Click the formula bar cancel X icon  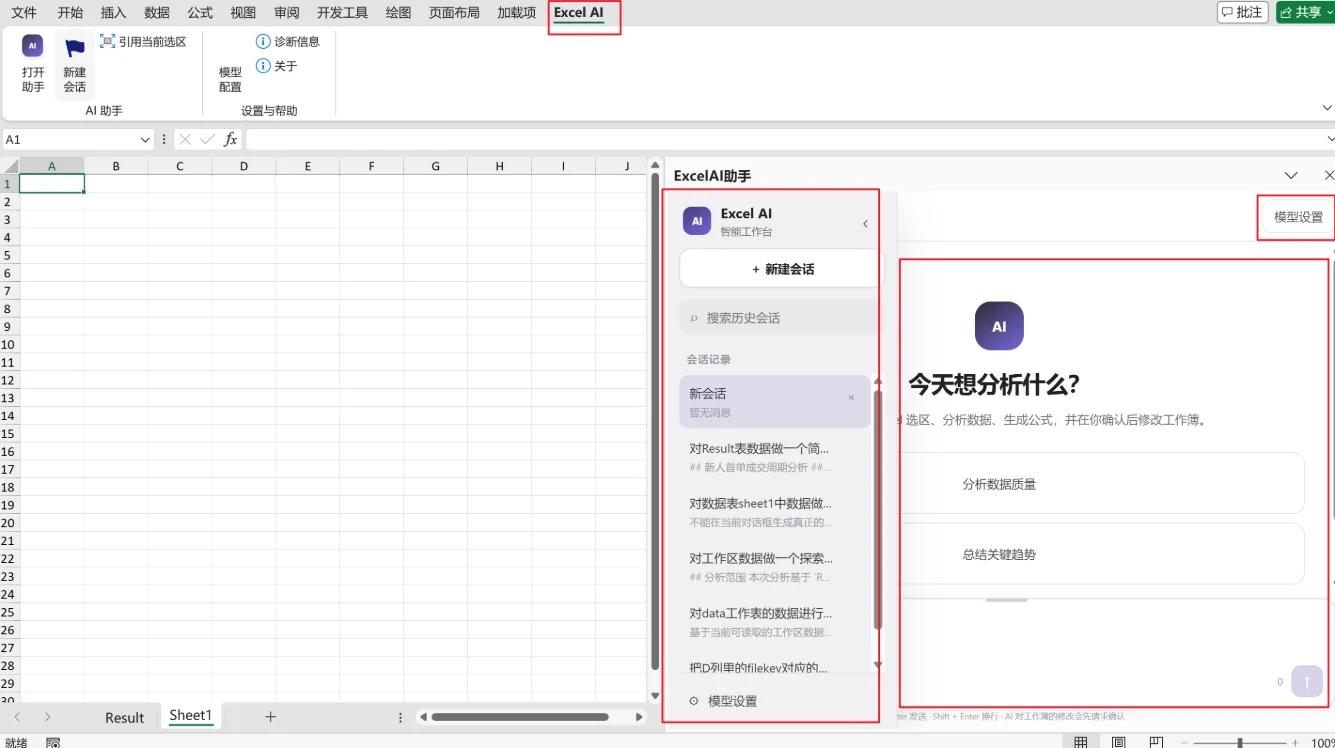[x=185, y=140]
